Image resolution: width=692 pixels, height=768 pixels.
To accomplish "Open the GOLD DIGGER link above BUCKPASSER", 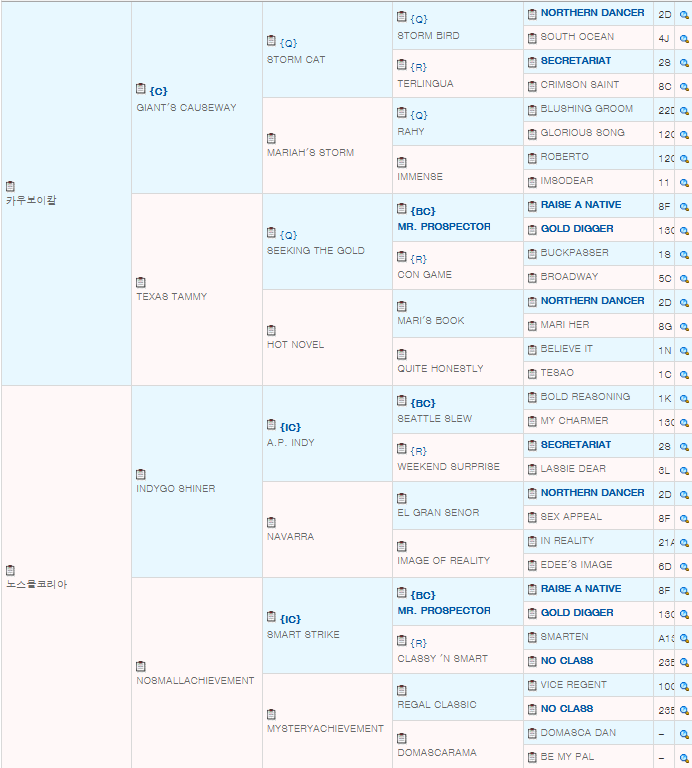I will coord(577,229).
